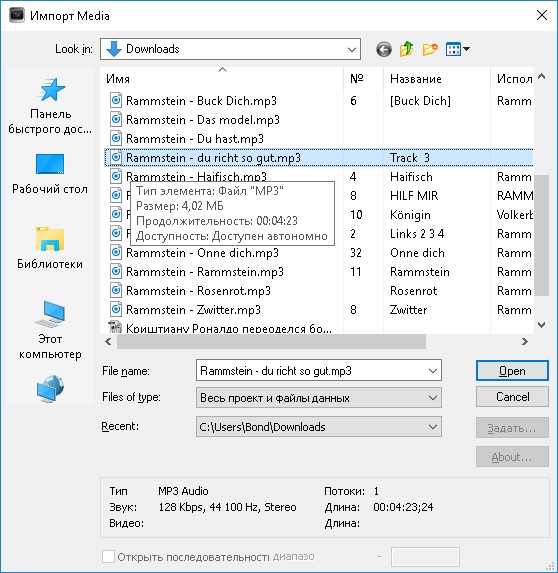Select Rammstein - Das model.mp3 file
The height and width of the screenshot is (573, 558).
(x=203, y=119)
